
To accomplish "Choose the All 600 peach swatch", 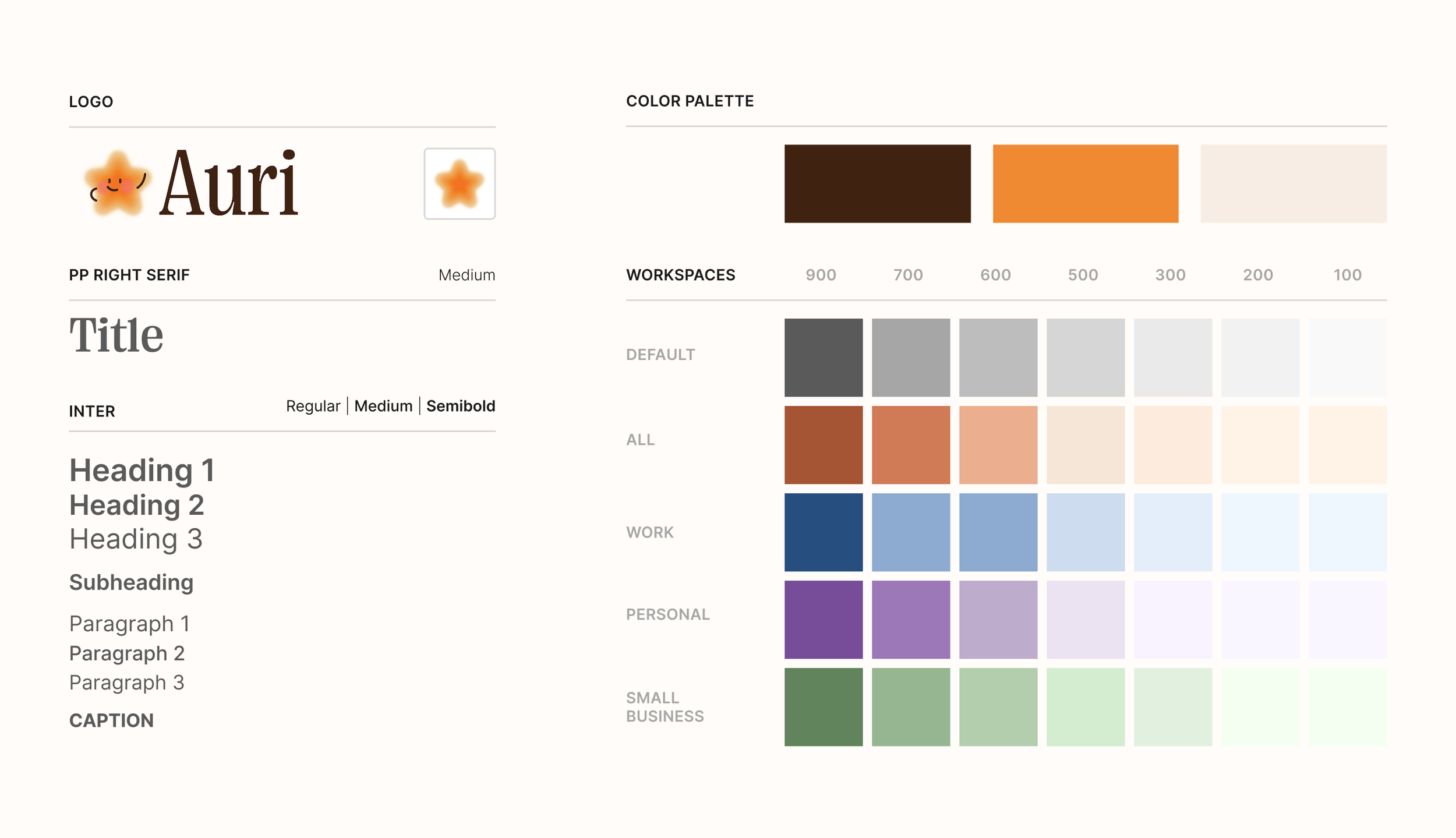I will point(998,444).
